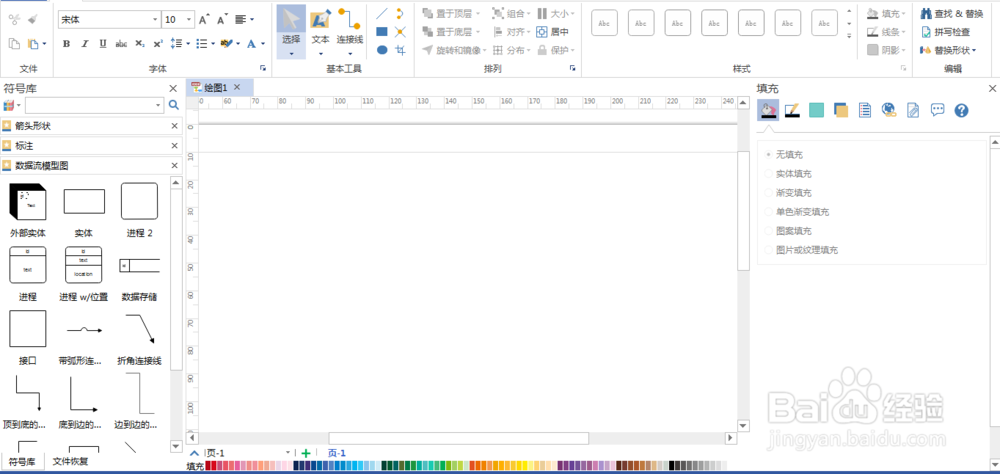Select the pointer (选择) tool
The image size is (1000, 474).
coord(291,31)
